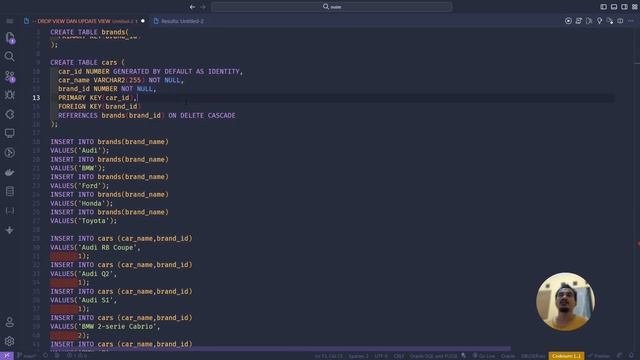
Task: Open the Search view in the activity bar
Action: click(x=9, y=56)
